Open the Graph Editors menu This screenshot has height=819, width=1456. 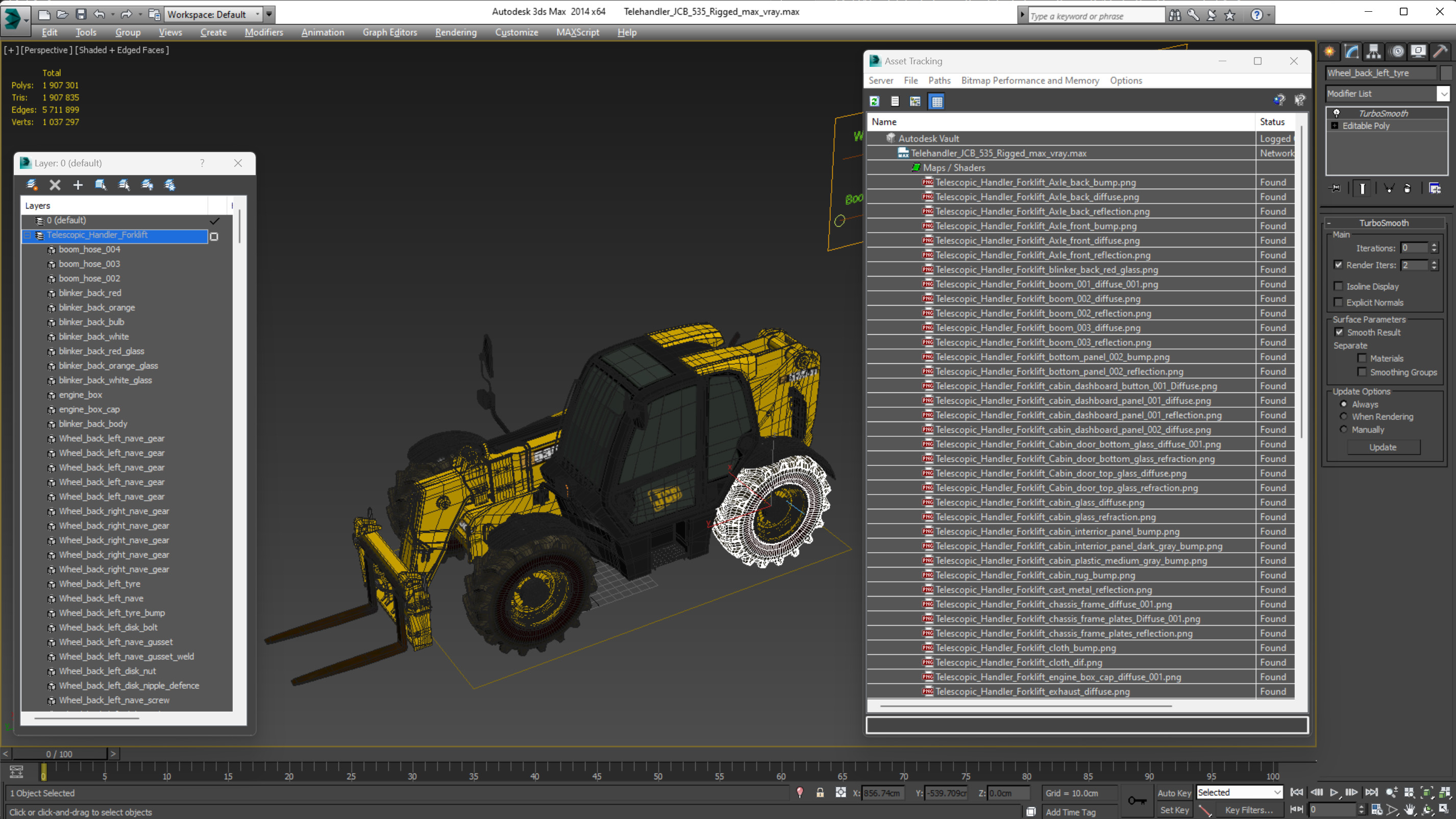[389, 32]
